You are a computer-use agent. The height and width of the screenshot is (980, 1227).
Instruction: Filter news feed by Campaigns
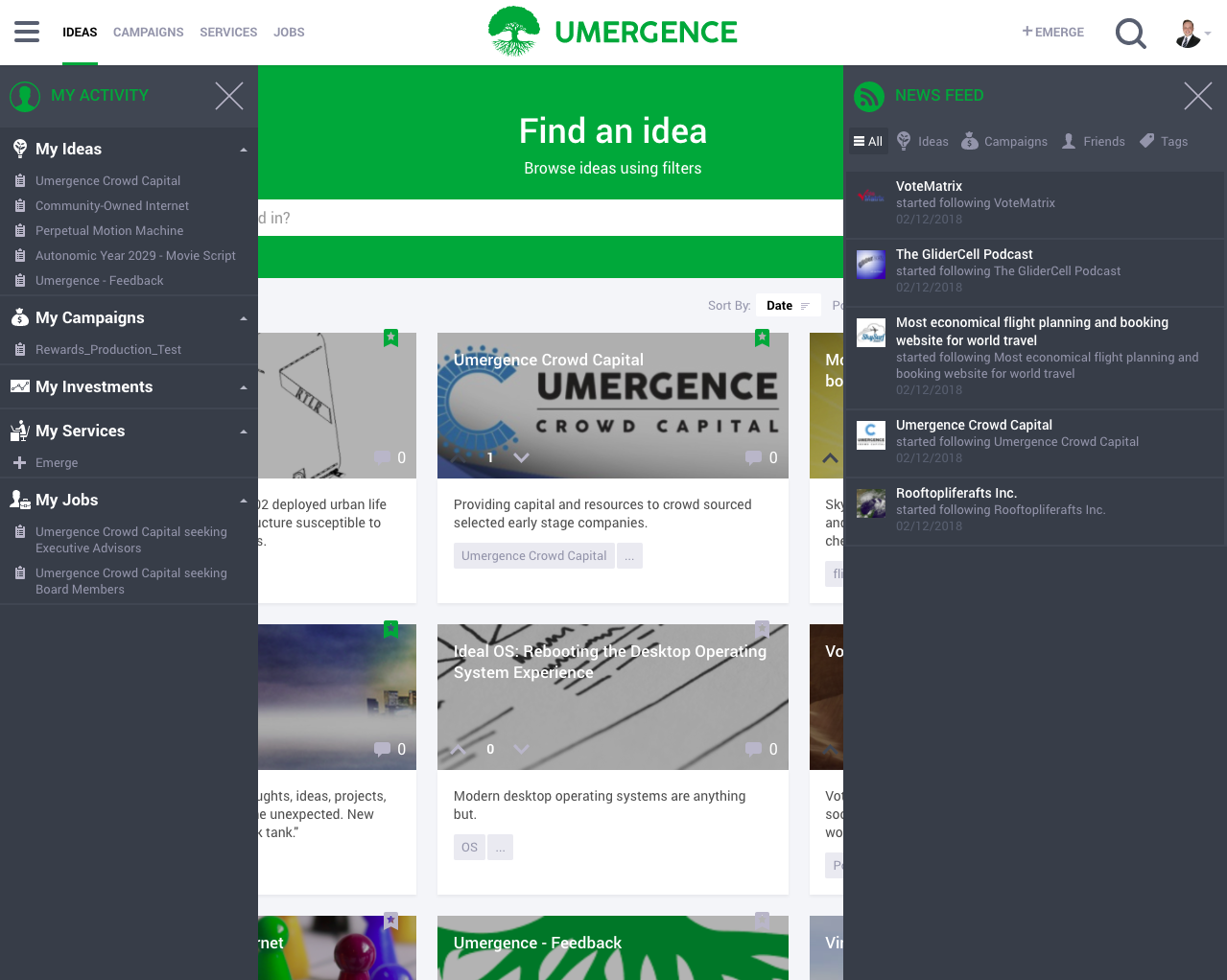pos(1003,141)
